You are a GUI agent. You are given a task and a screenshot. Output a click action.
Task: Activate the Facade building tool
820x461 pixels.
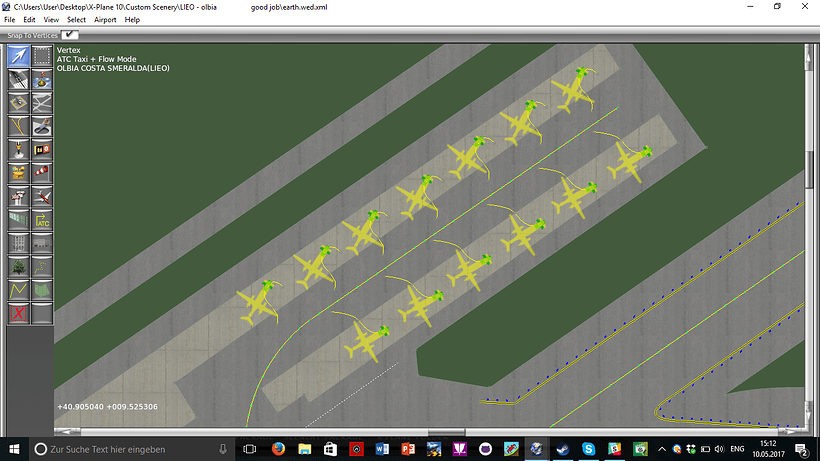tap(18, 244)
